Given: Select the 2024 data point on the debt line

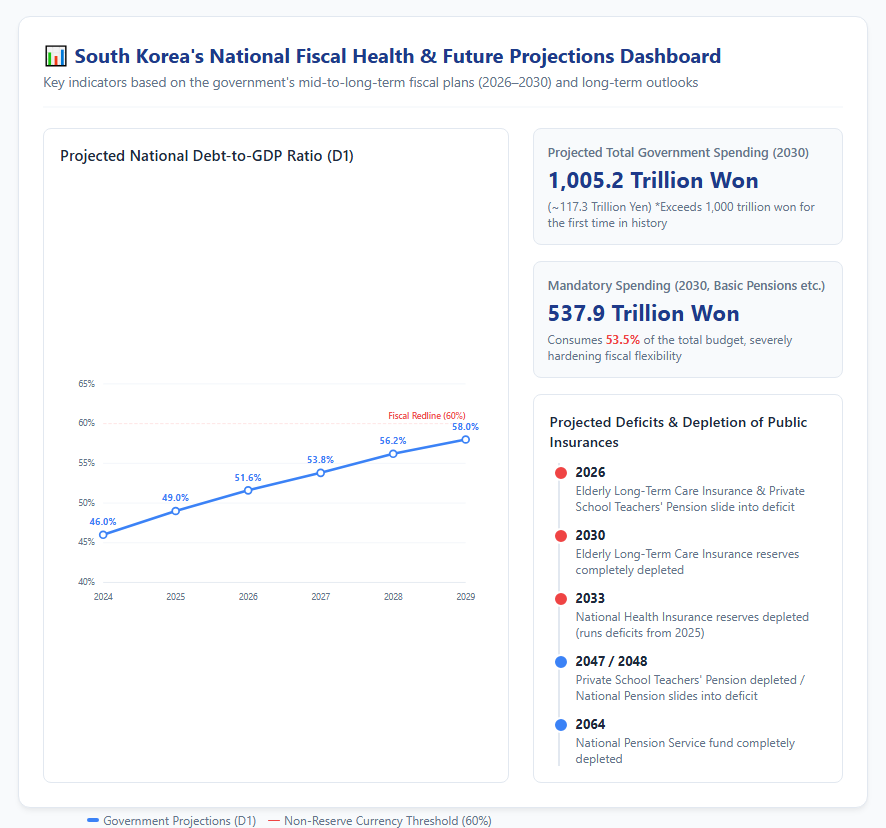Looking at the screenshot, I should (103, 535).
